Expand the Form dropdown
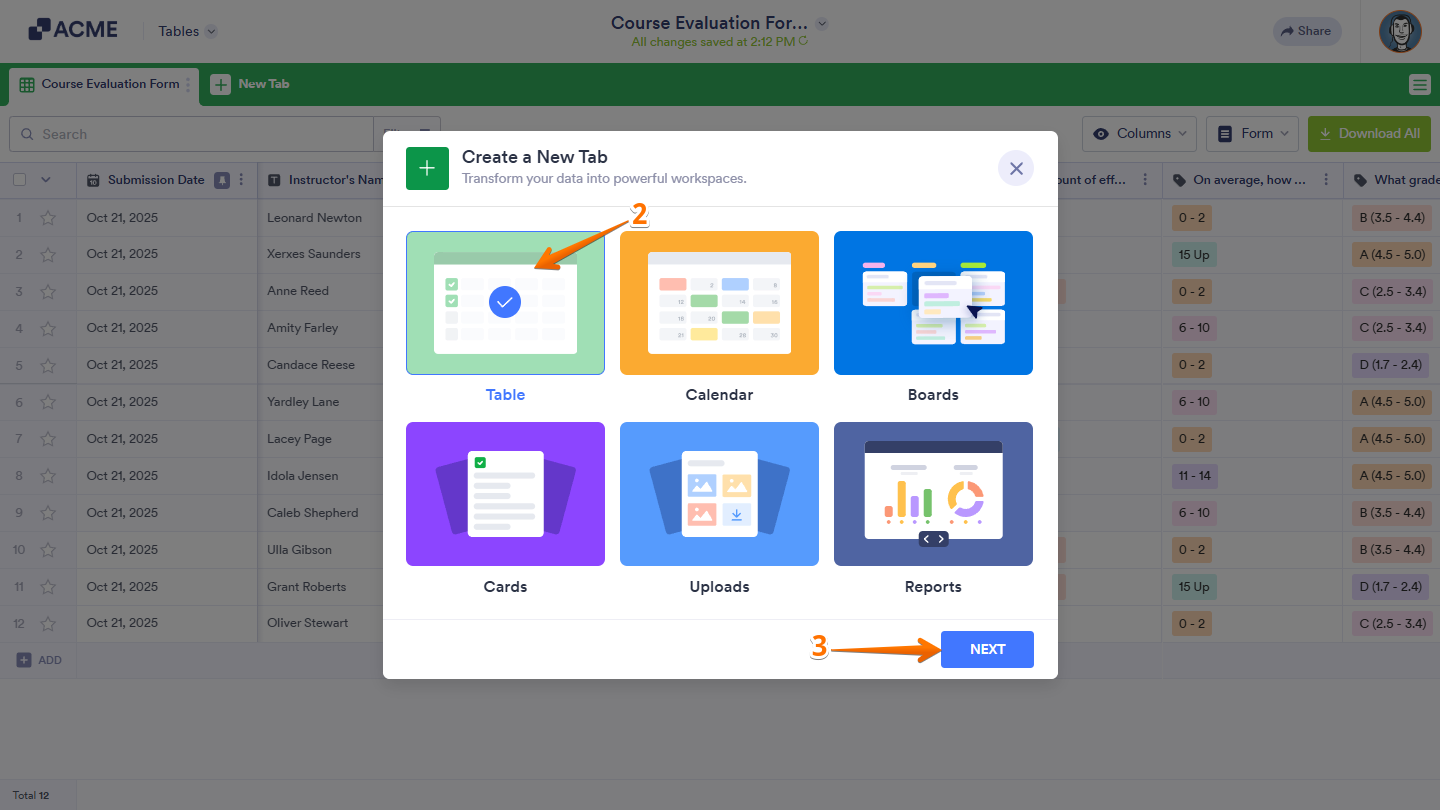Viewport: 1440px width, 810px height. tap(1252, 133)
